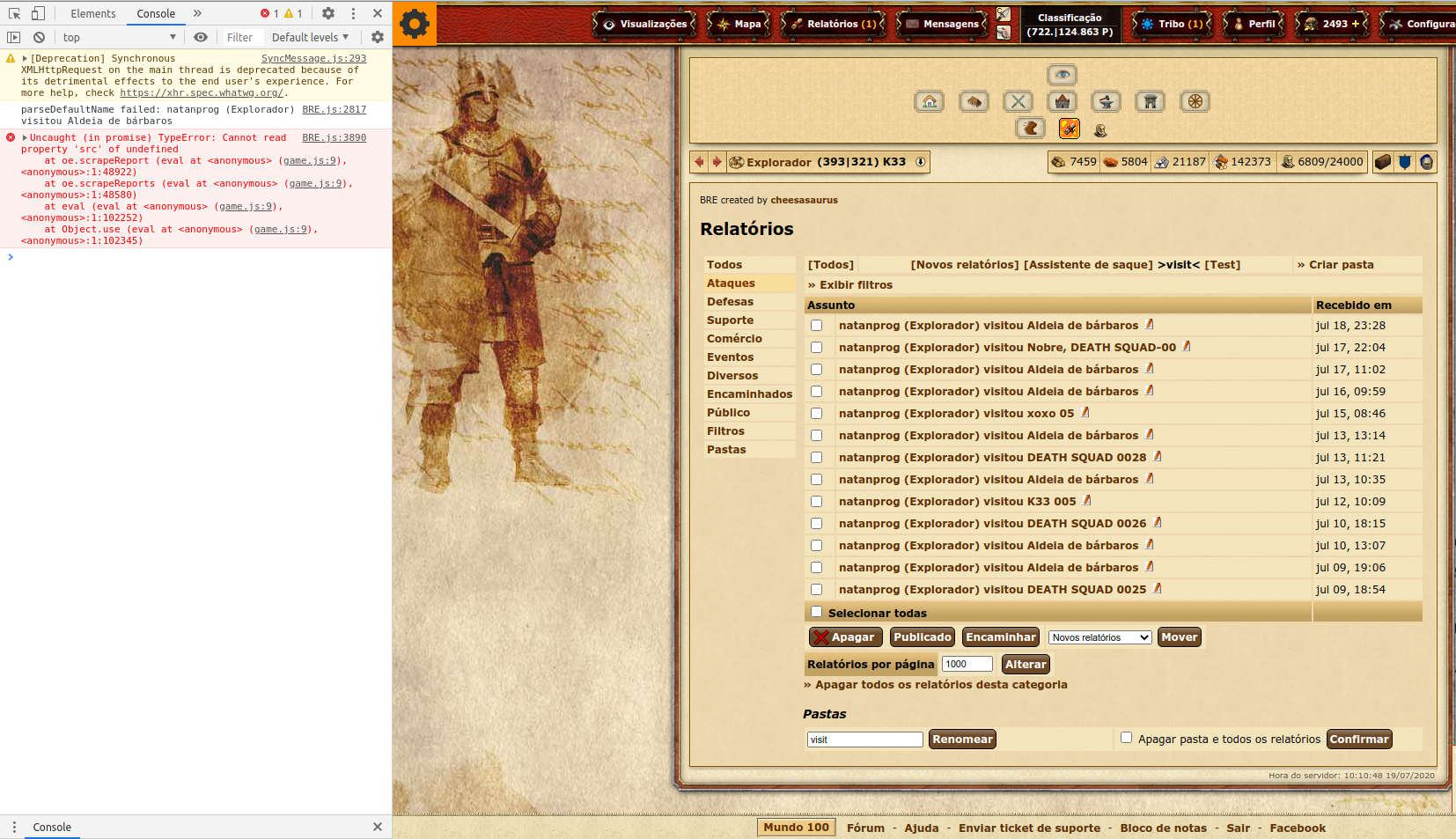Viewport: 1456px width, 839px height.
Task: Click the highlighted orange log quick-bar icon
Action: tap(1070, 129)
